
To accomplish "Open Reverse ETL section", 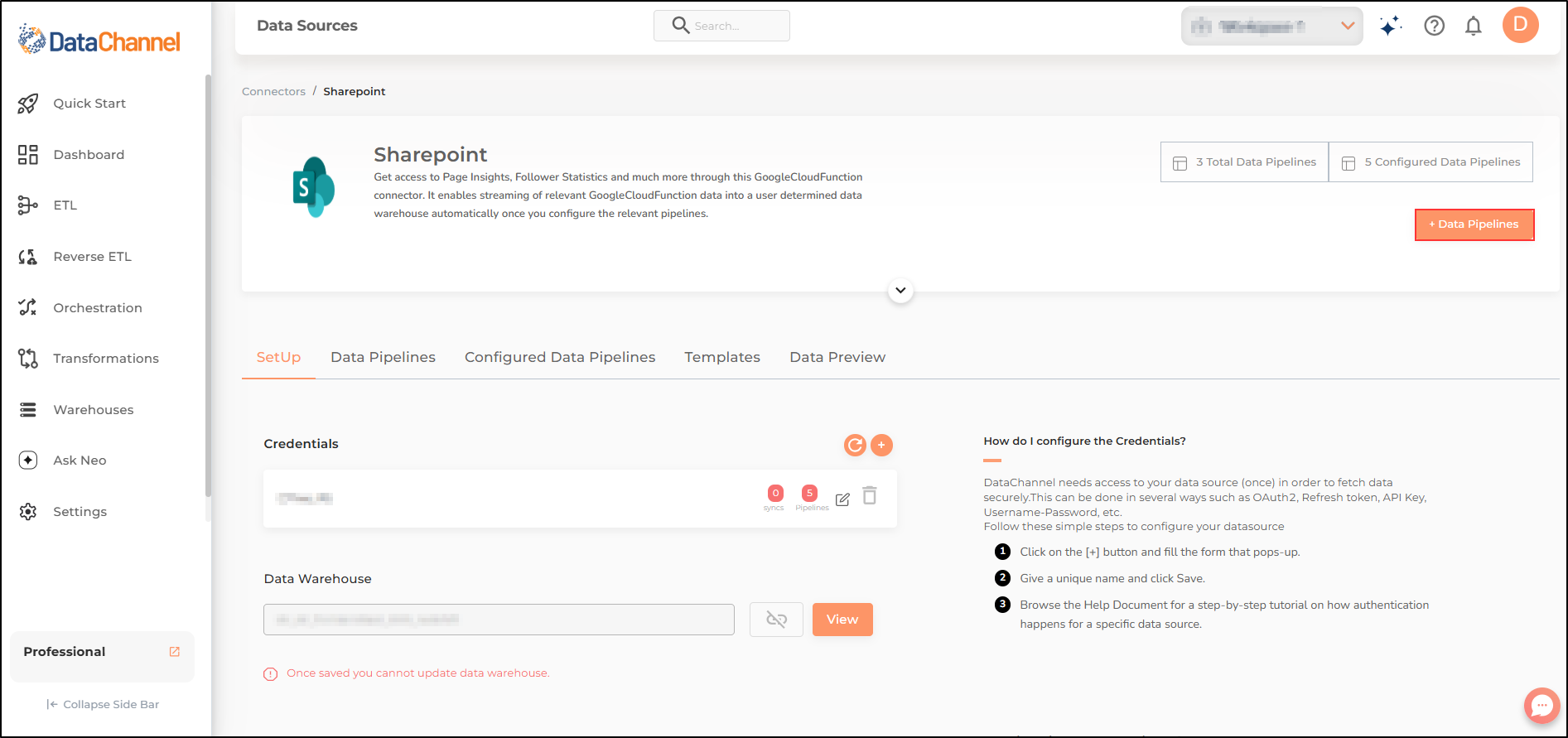I will [x=92, y=257].
